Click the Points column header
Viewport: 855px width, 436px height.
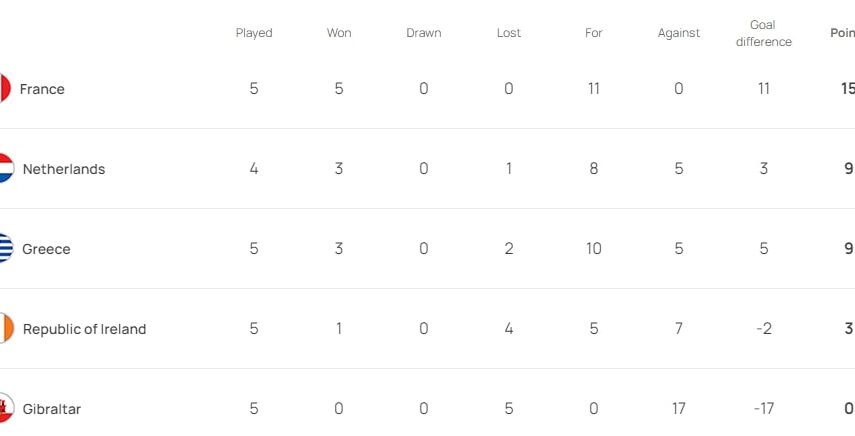[843, 33]
